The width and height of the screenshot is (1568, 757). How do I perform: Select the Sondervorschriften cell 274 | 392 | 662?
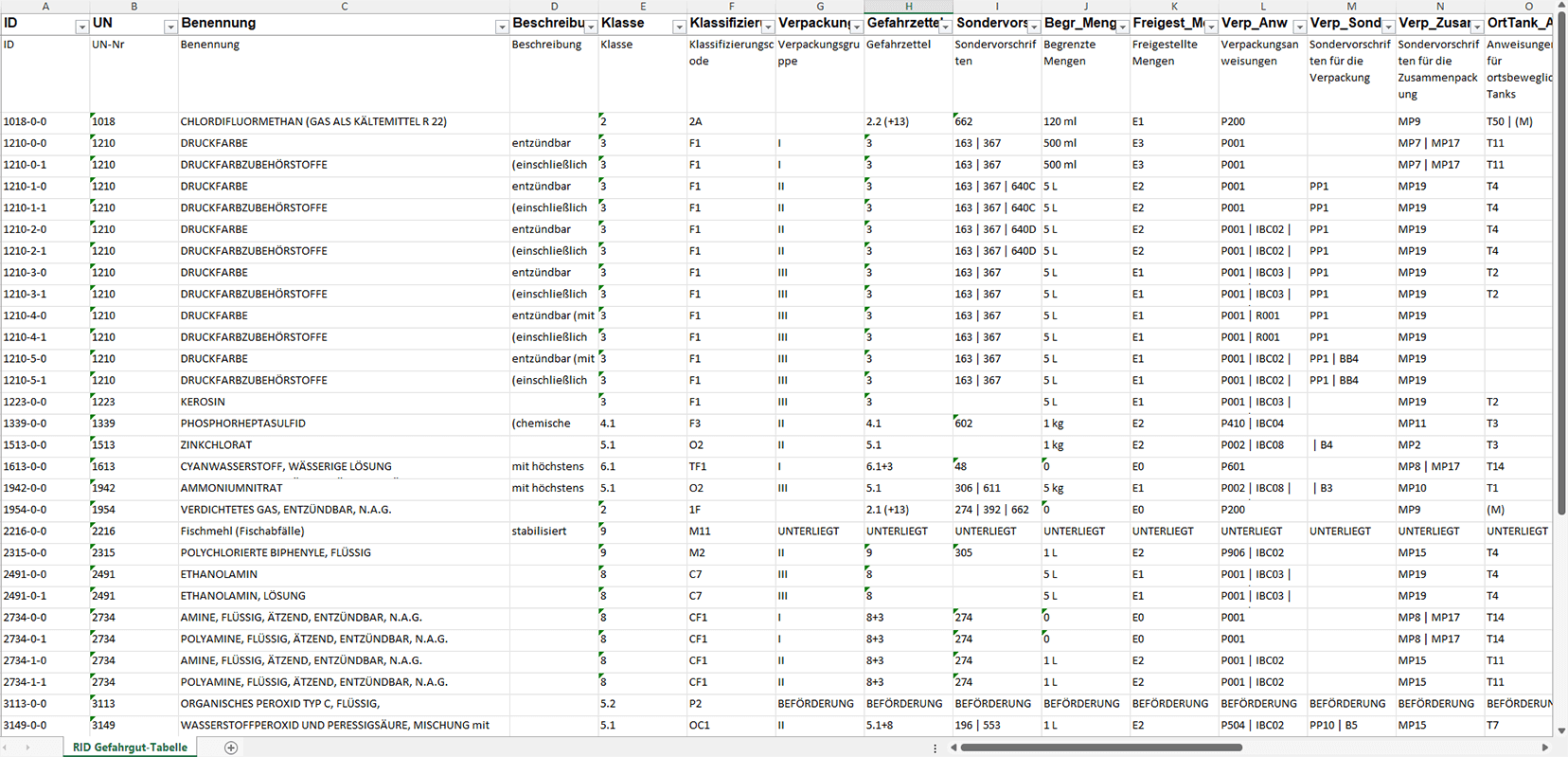[997, 510]
